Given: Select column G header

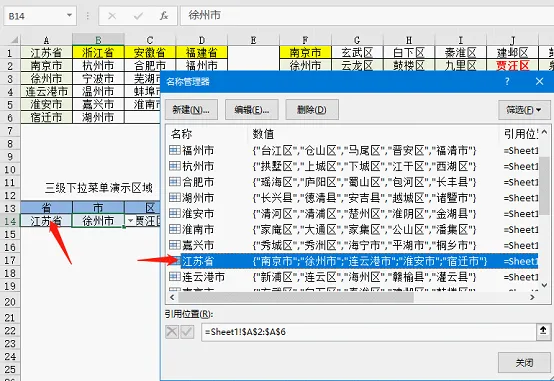Looking at the screenshot, I should [x=357, y=40].
